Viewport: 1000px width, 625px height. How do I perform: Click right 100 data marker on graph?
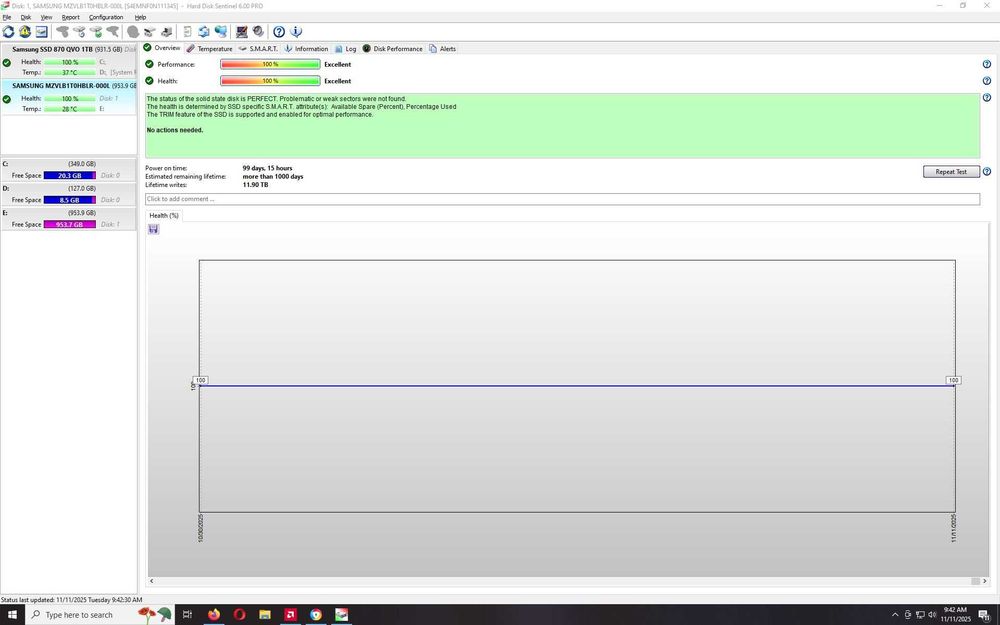pyautogui.click(x=953, y=380)
